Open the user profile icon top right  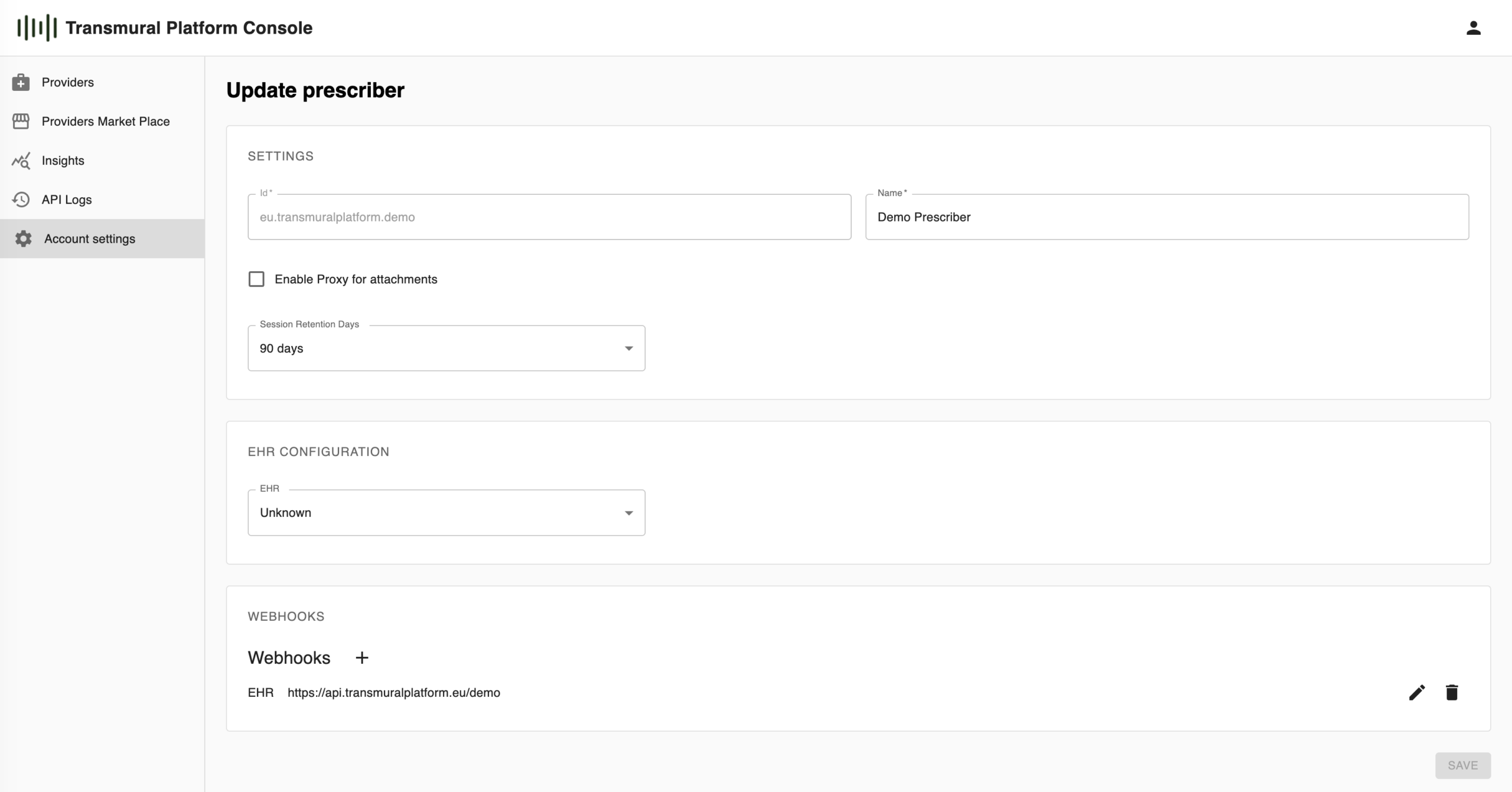pyautogui.click(x=1473, y=27)
